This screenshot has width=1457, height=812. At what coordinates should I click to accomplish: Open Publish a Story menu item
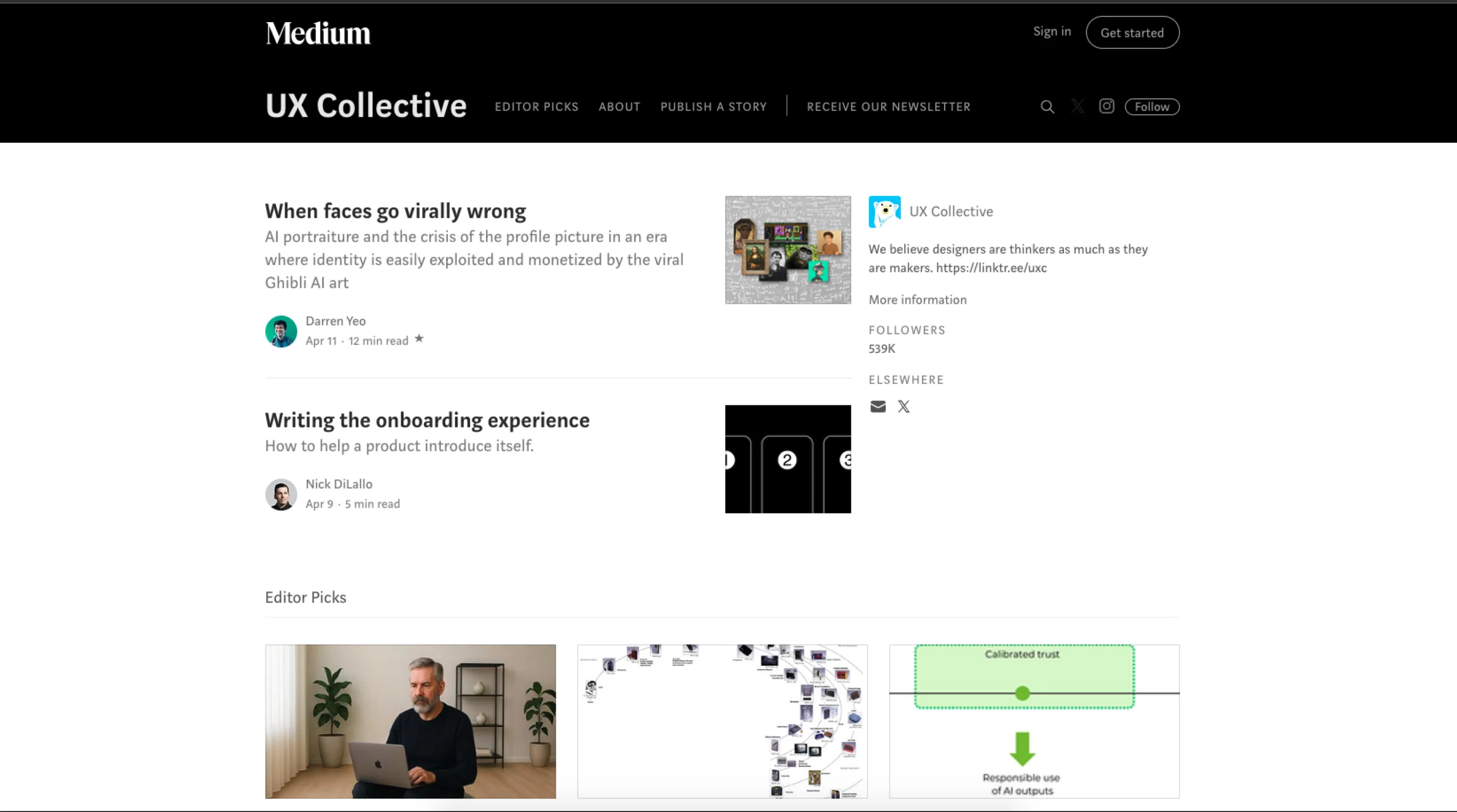(x=714, y=106)
